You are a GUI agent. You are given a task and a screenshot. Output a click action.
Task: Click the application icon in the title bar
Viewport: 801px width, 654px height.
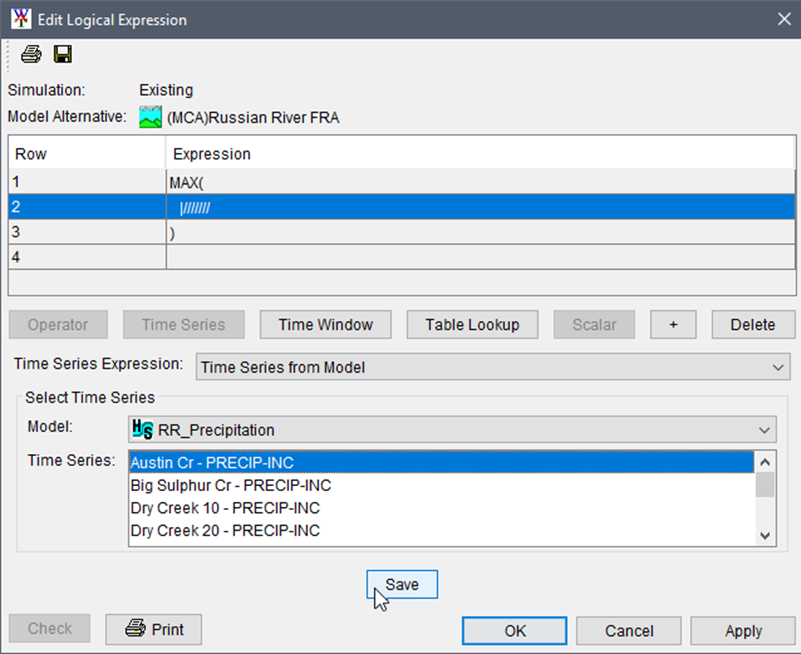pyautogui.click(x=20, y=18)
